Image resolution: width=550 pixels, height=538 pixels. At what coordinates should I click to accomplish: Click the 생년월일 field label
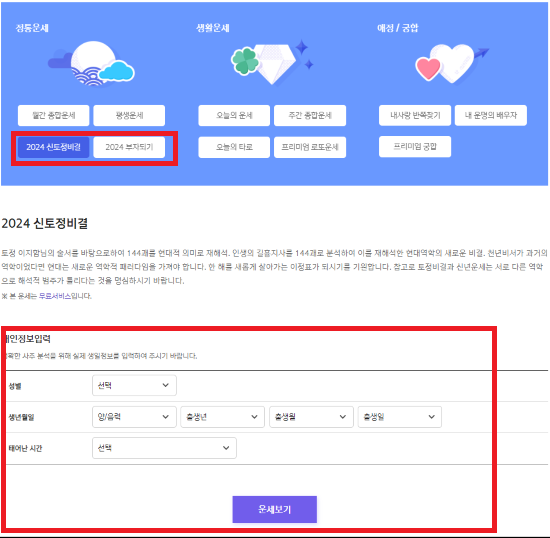click(21, 417)
